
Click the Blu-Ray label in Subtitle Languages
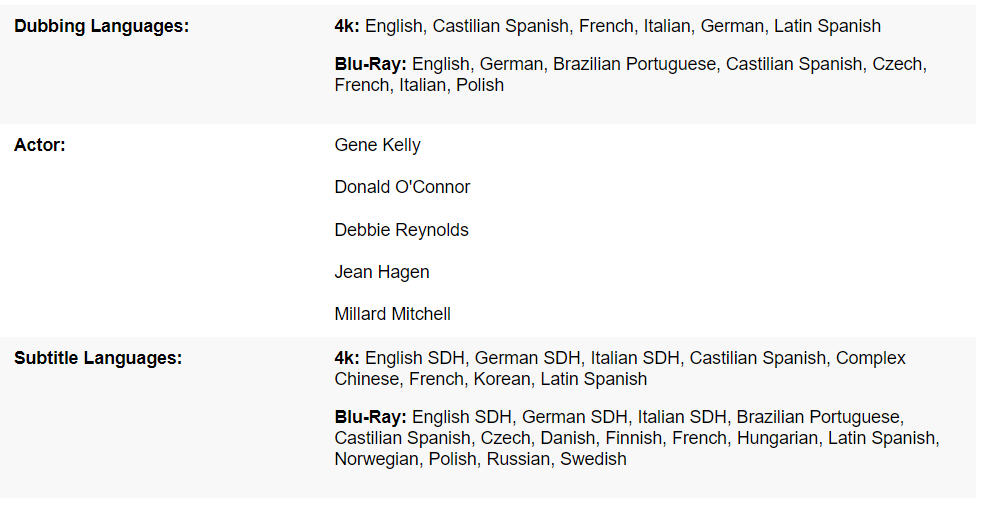(370, 416)
